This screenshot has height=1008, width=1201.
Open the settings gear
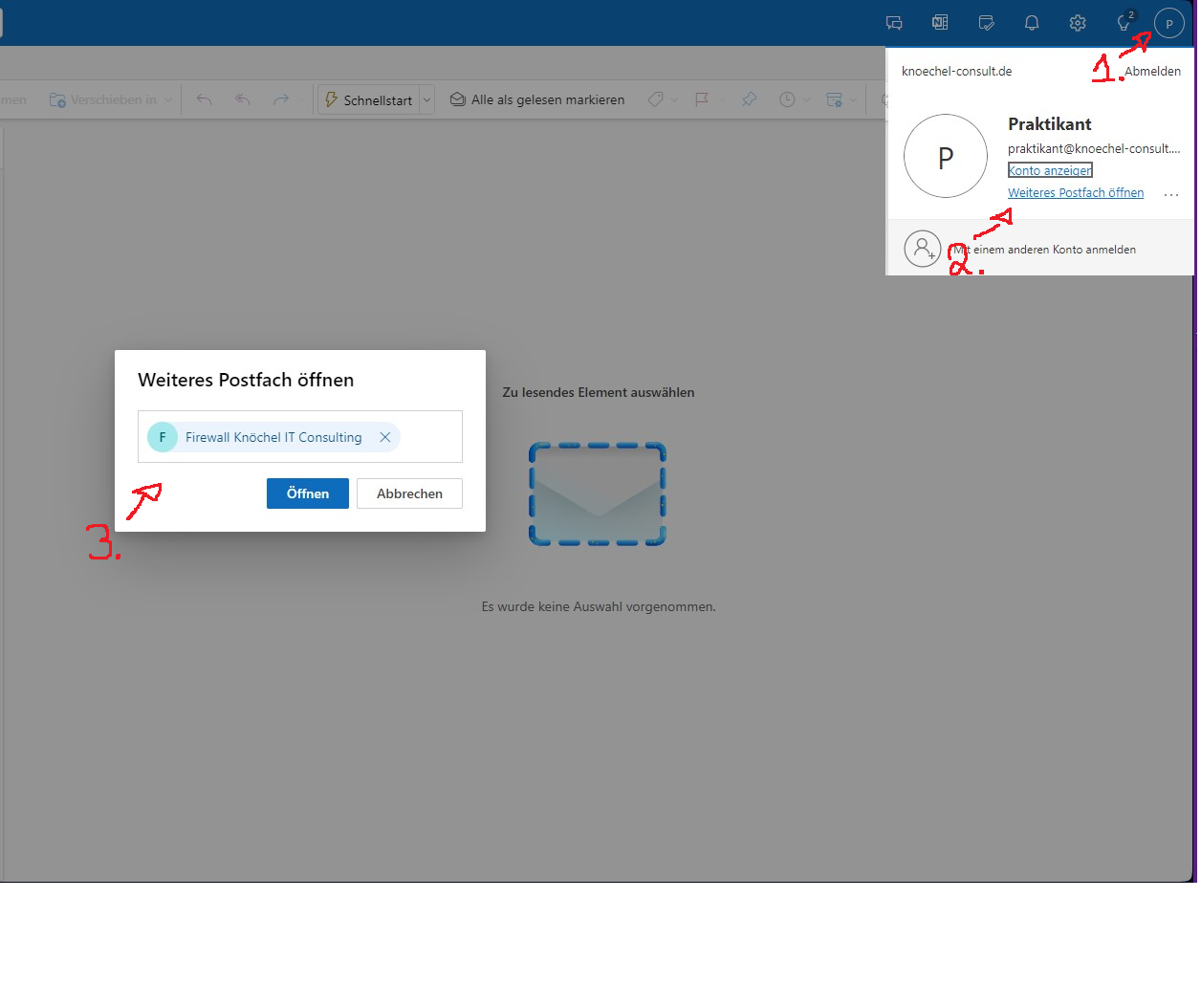pyautogui.click(x=1078, y=23)
